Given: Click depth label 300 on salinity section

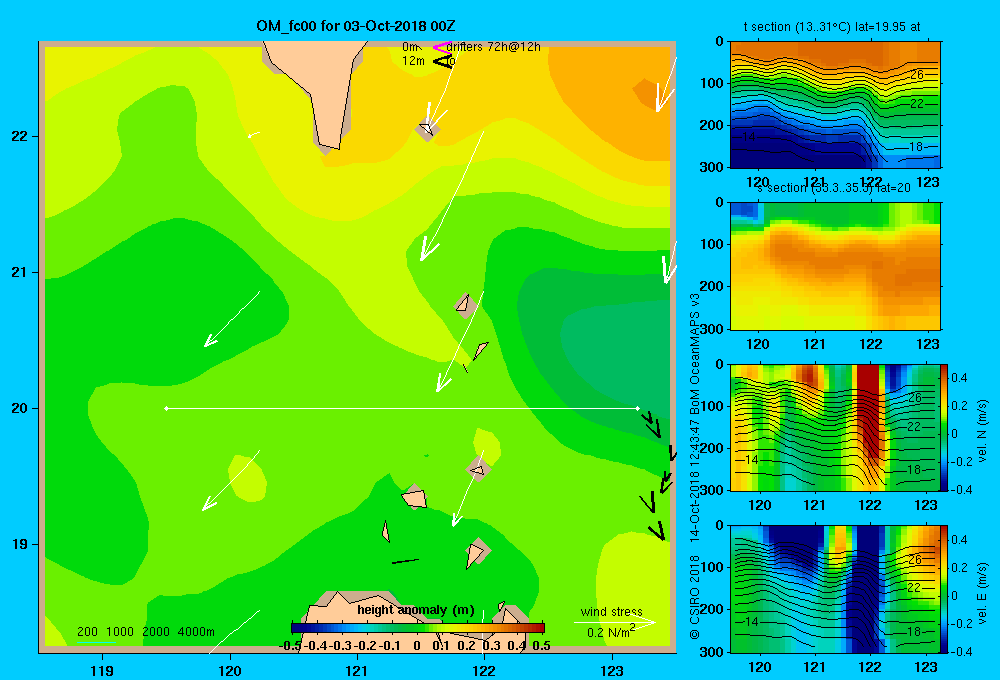Looking at the screenshot, I should coord(712,329).
